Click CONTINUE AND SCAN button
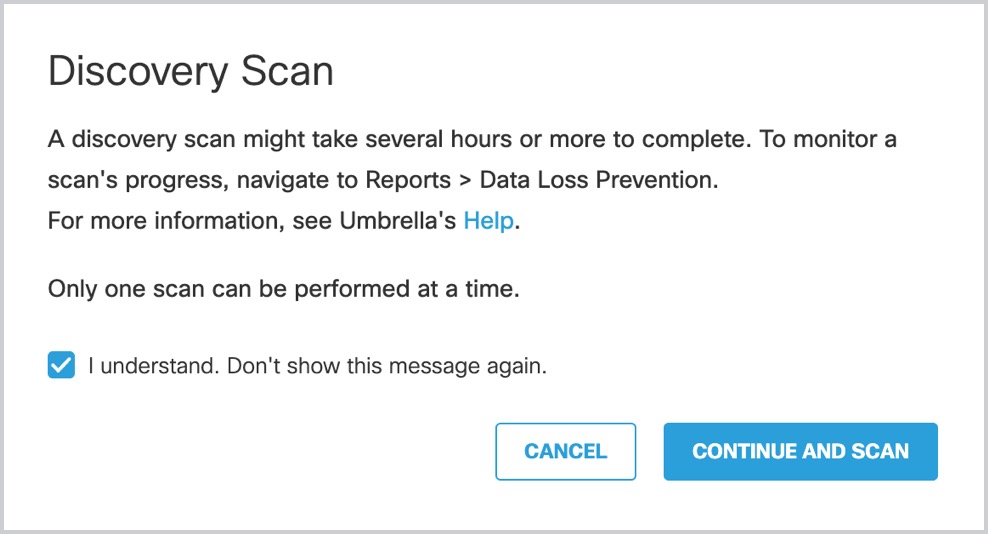Screen dimensions: 988x534 point(800,451)
